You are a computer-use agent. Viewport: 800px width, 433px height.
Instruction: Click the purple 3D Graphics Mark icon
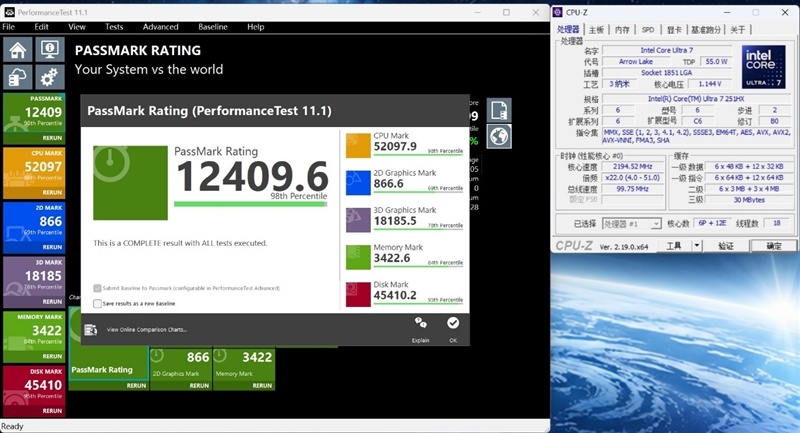(358, 220)
